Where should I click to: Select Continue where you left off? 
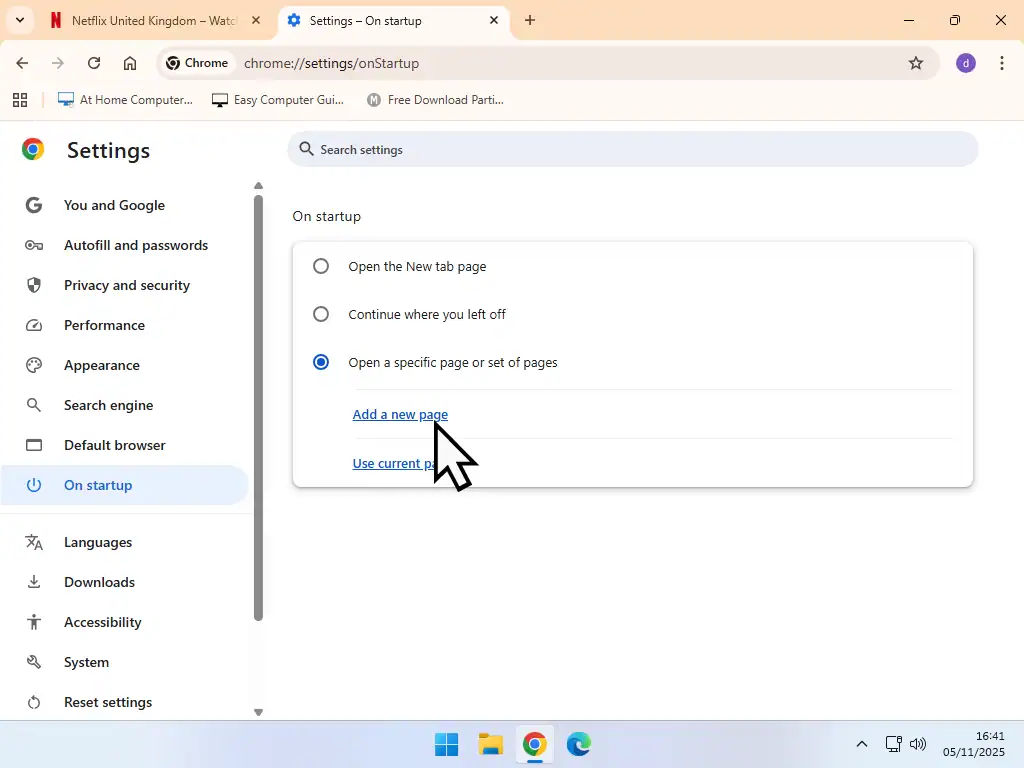coord(320,314)
